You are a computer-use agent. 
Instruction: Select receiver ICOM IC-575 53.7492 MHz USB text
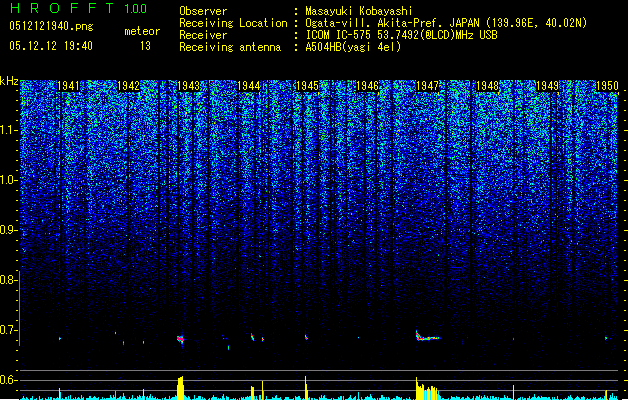pyautogui.click(x=401, y=35)
